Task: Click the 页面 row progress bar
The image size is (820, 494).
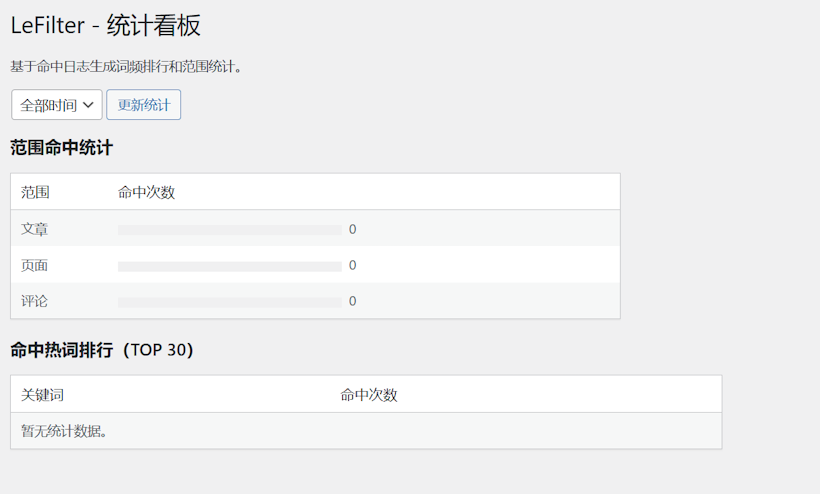Action: [230, 266]
